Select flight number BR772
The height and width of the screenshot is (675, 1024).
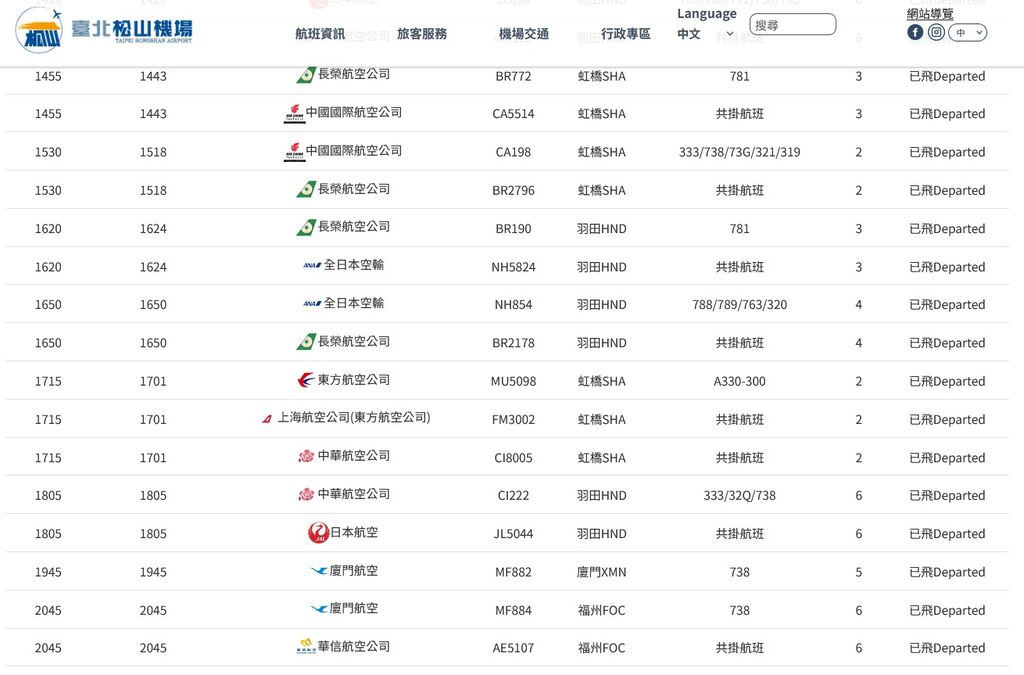click(x=513, y=76)
